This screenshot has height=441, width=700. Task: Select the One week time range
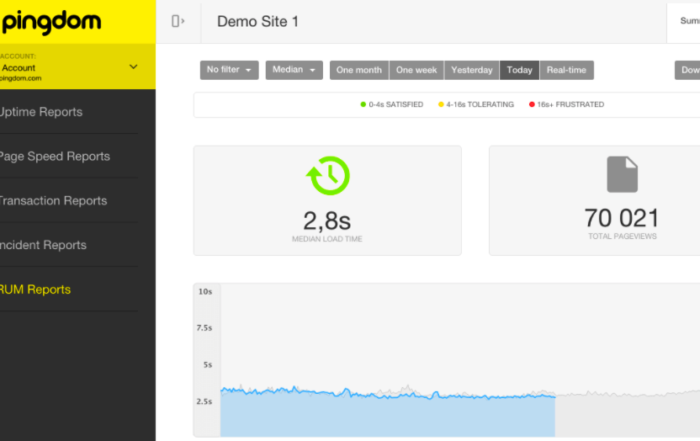(417, 70)
